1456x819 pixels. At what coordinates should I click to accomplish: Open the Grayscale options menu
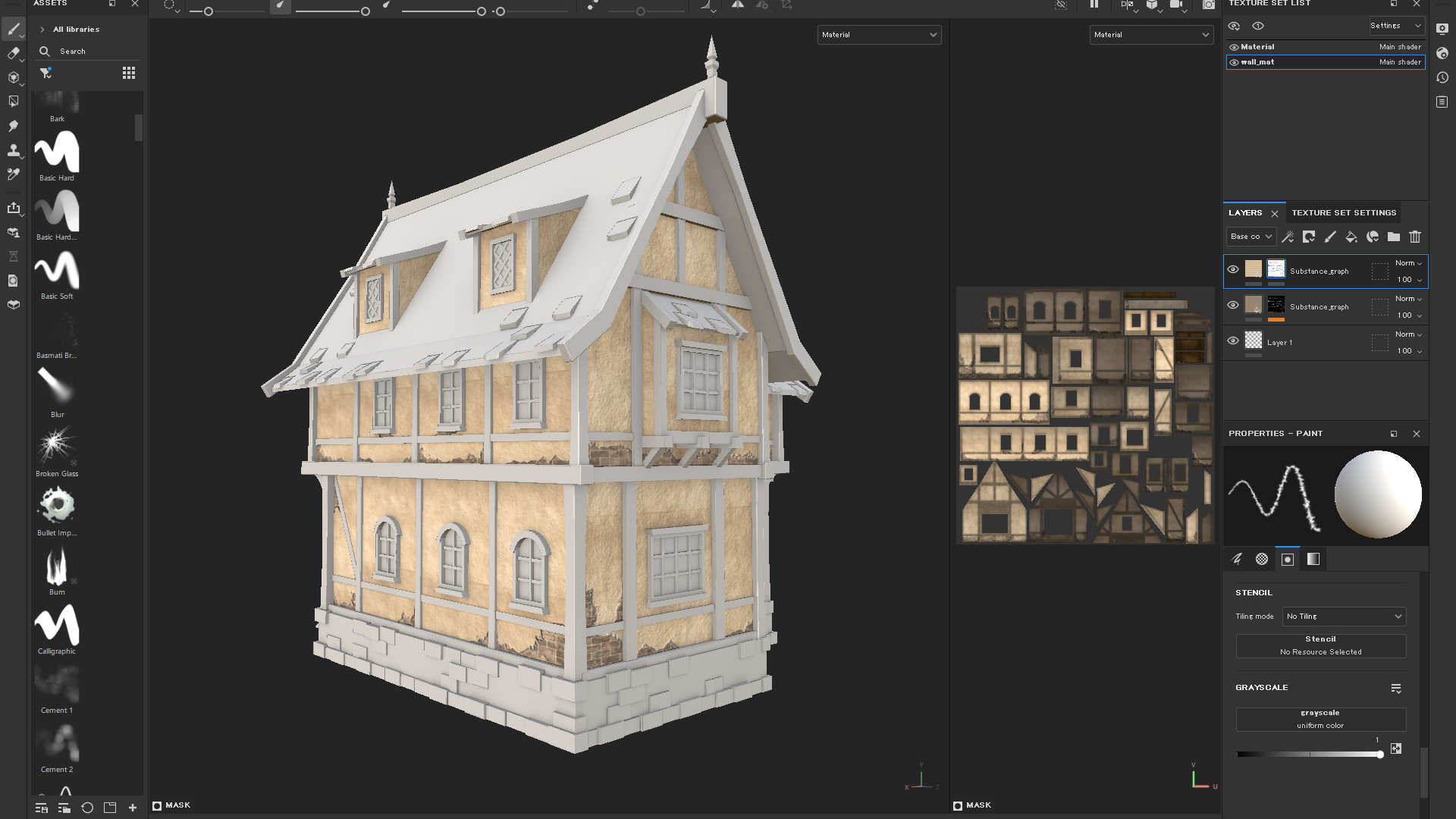[1396, 688]
